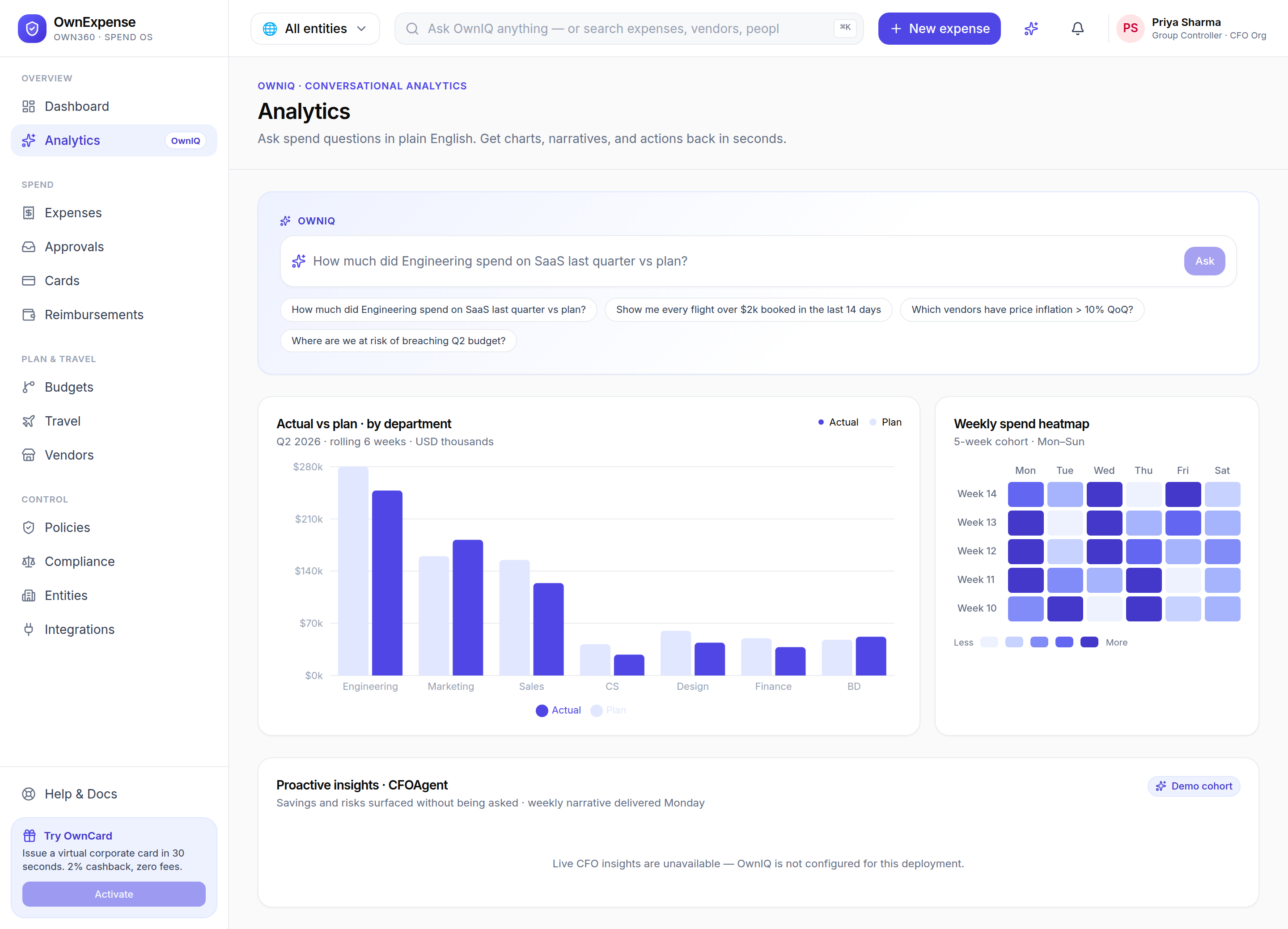The image size is (1288, 929).
Task: Click the Travel airplane icon
Action: (28, 421)
